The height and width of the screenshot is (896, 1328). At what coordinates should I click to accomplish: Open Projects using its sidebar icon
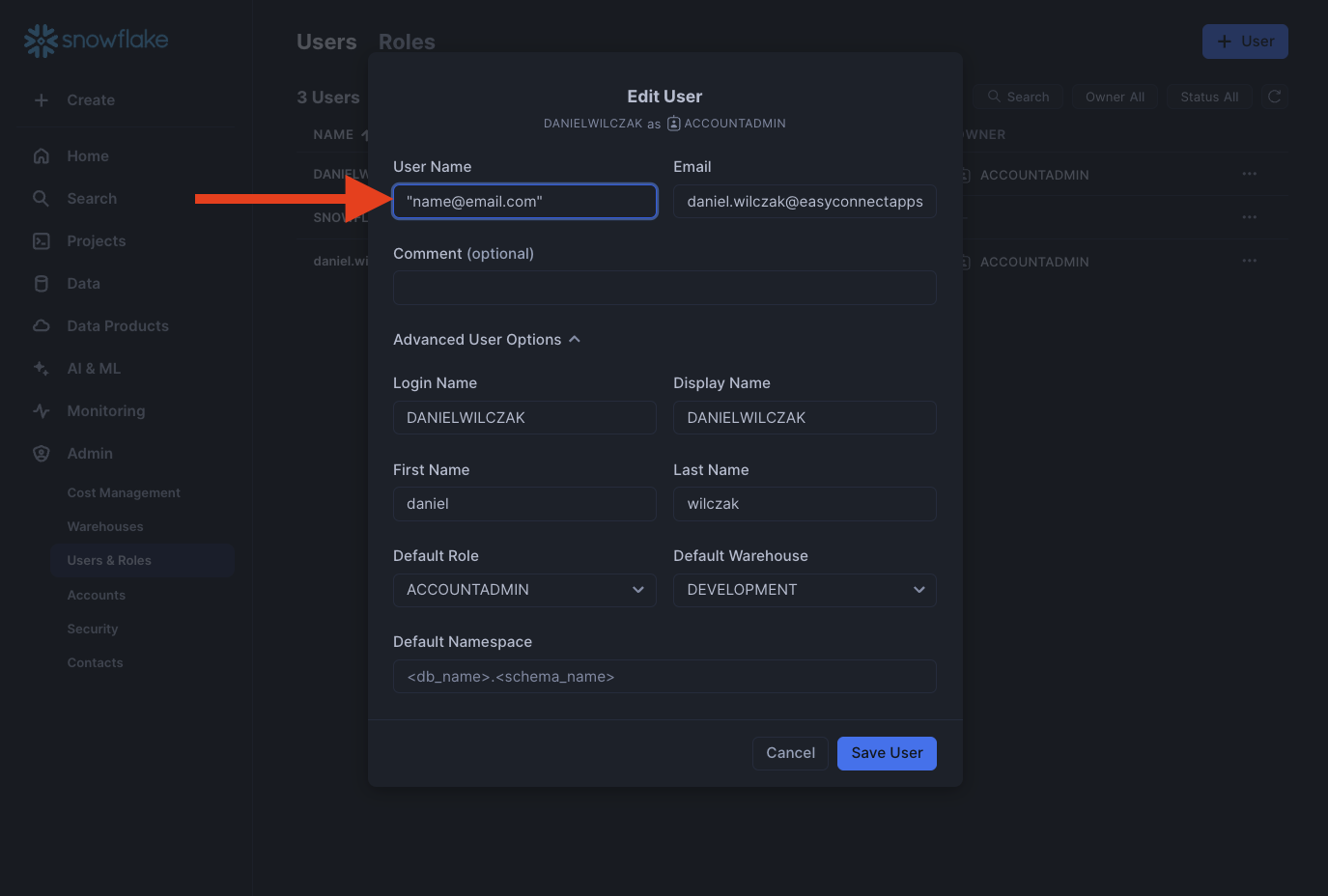tap(42, 241)
